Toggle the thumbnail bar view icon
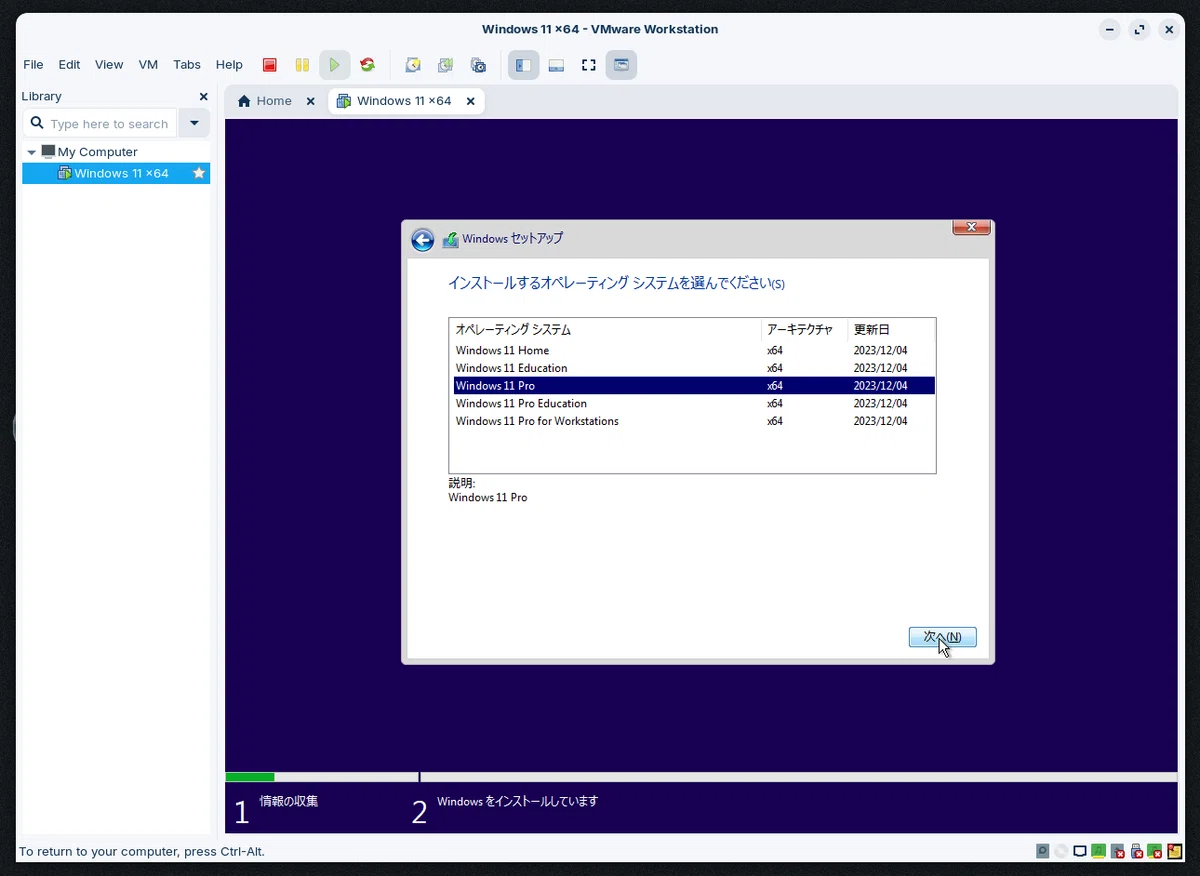Screen dimensions: 1200x876 (x=557, y=65)
